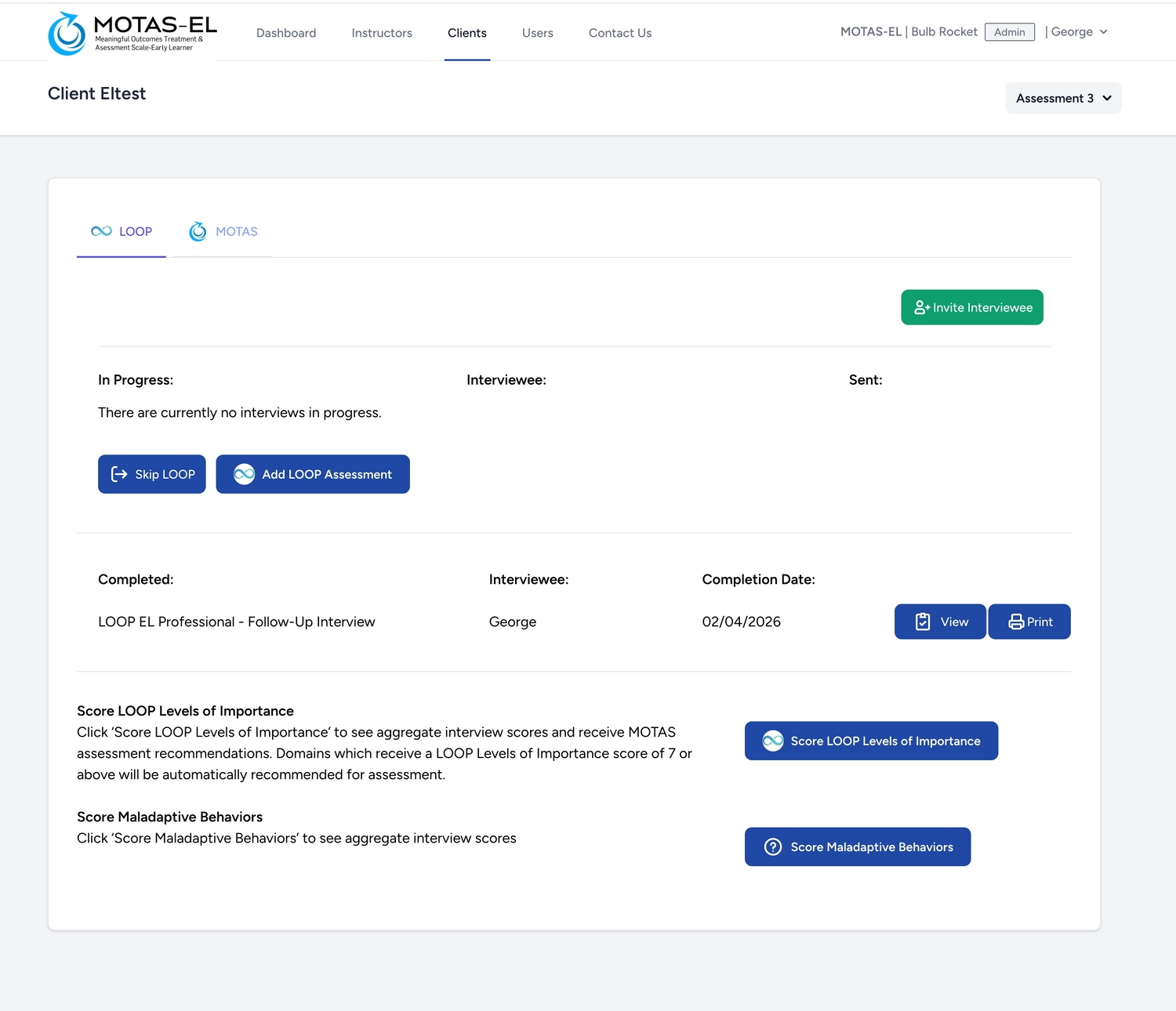1176x1011 pixels.
Task: Click the printer icon on Print button
Action: tap(1016, 621)
